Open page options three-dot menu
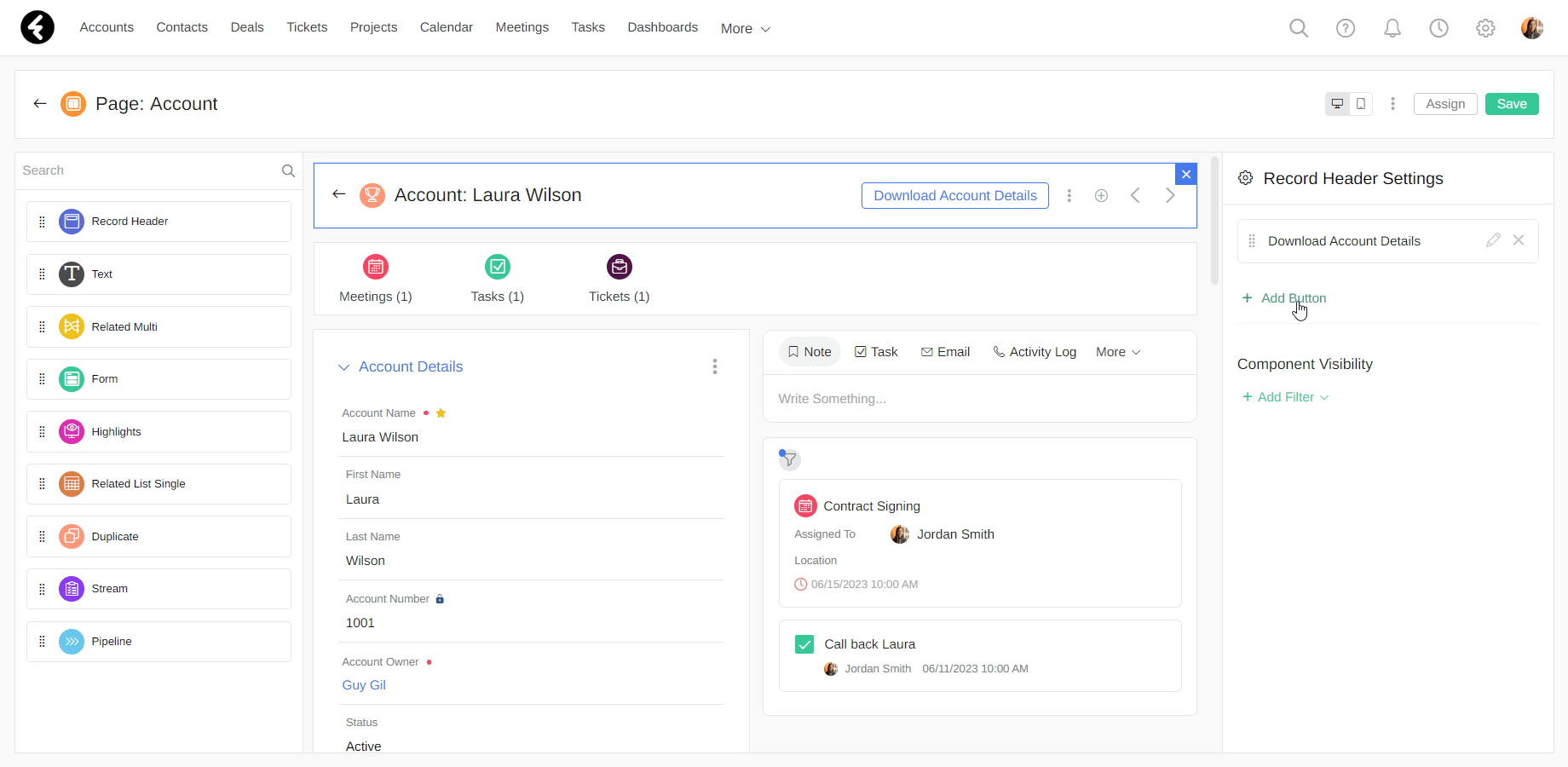This screenshot has height=767, width=1568. click(x=1393, y=104)
